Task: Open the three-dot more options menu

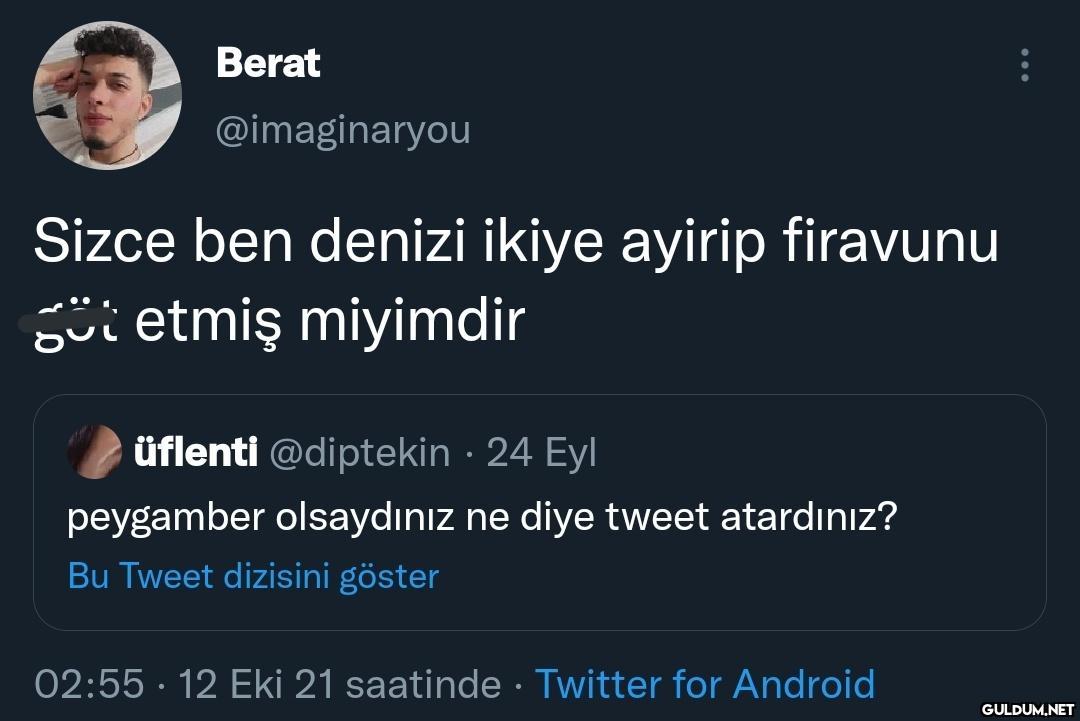Action: pos(1024,65)
